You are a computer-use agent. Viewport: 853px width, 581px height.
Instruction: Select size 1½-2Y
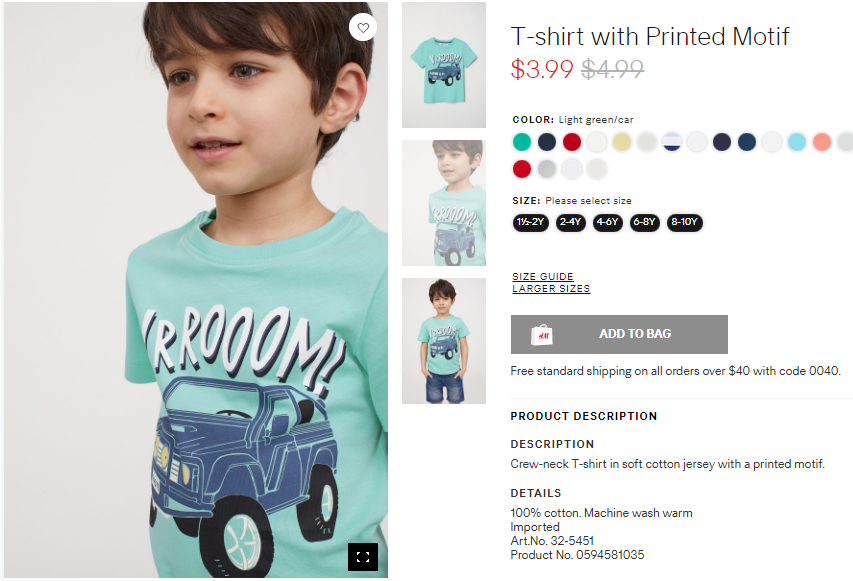tap(530, 222)
